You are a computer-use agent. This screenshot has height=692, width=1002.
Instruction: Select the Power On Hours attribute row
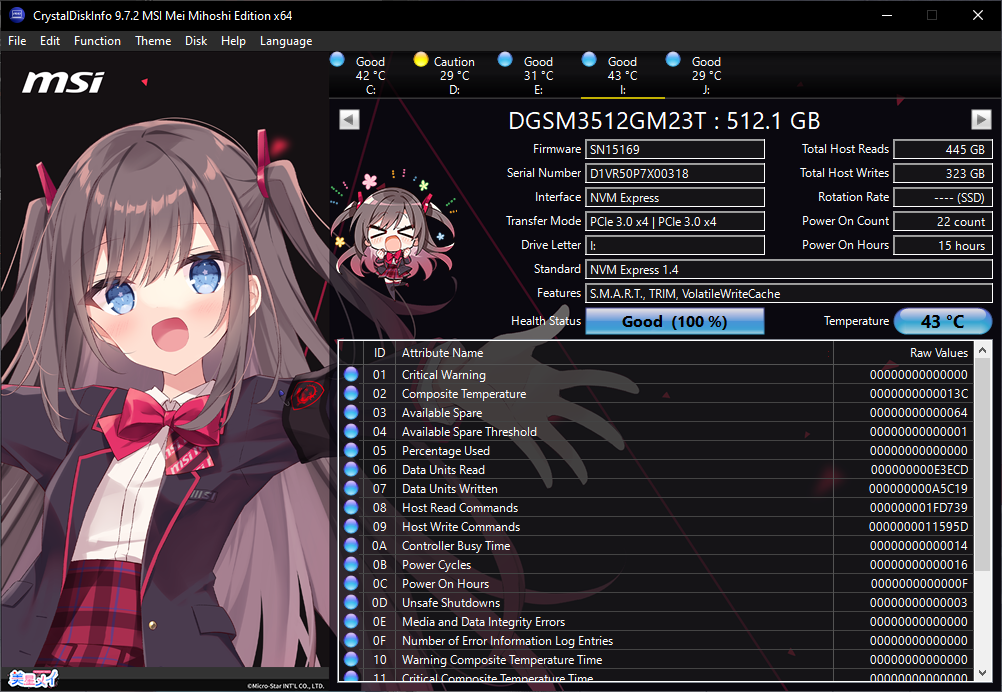coord(656,584)
